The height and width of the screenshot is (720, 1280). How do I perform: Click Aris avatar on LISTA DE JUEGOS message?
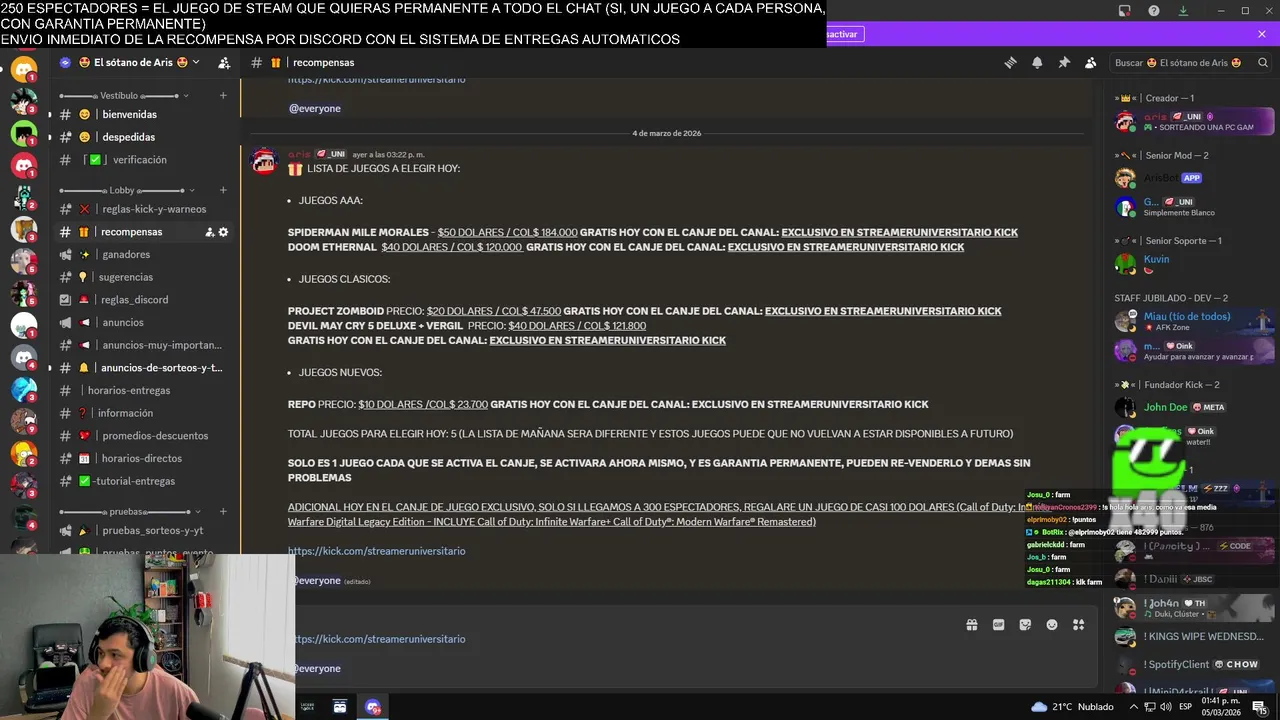coord(264,160)
